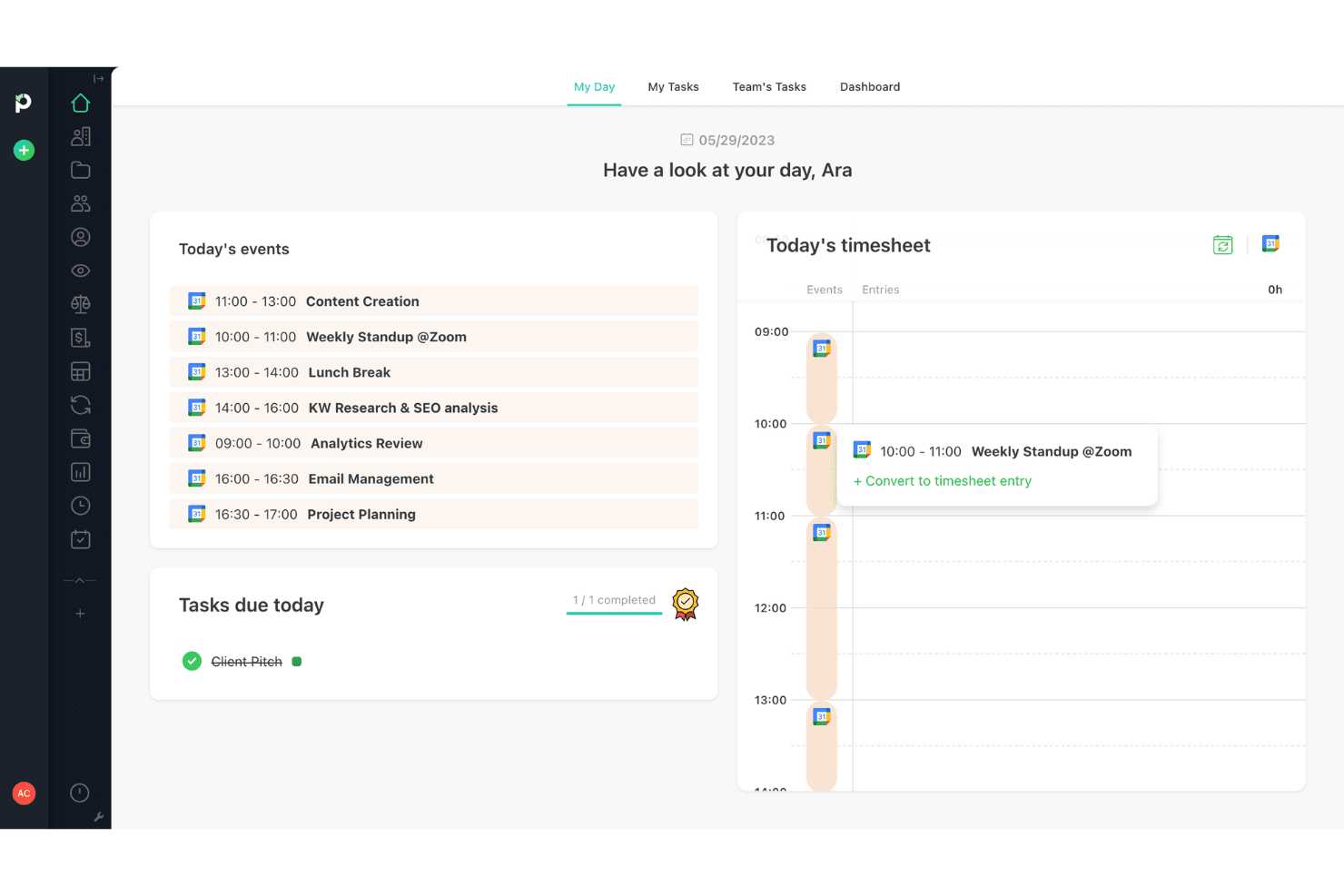The image size is (1344, 896).
Task: Open the table grid icon in sidebar
Action: [x=81, y=371]
